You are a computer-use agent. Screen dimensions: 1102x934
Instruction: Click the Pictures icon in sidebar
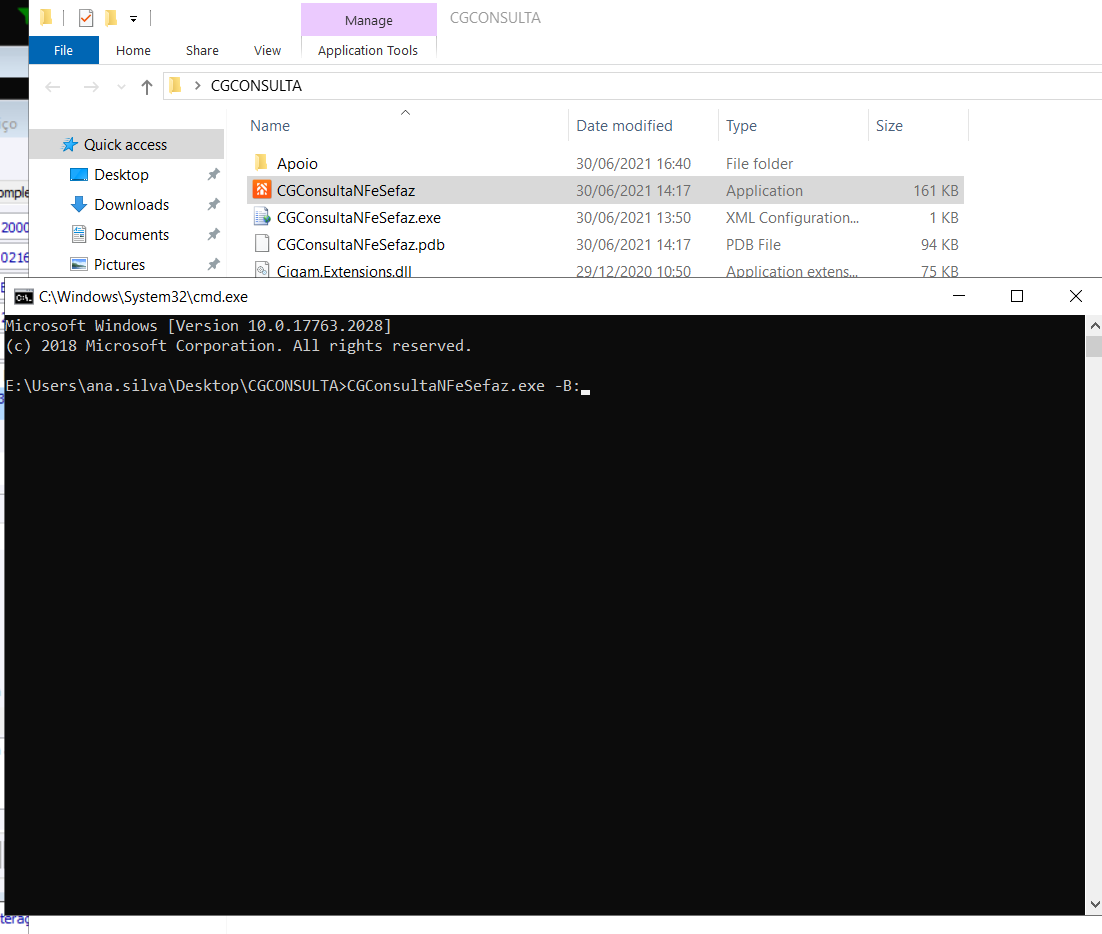79,265
